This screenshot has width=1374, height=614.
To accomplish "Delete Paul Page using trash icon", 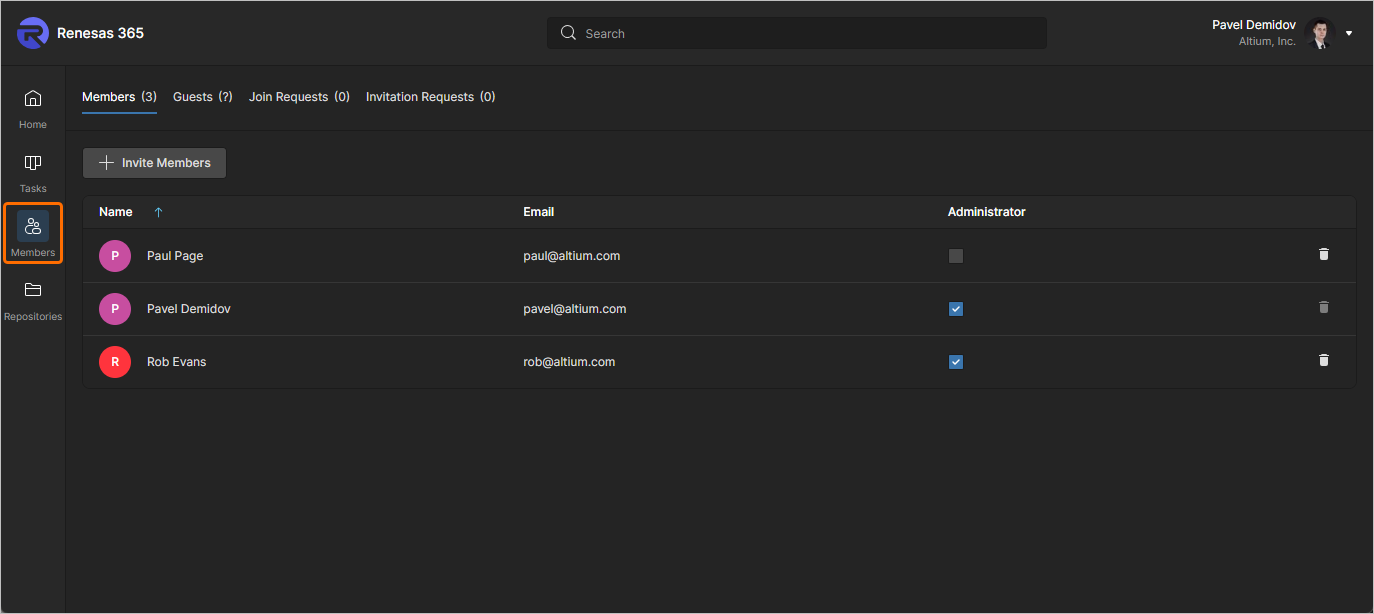I will pyautogui.click(x=1324, y=255).
